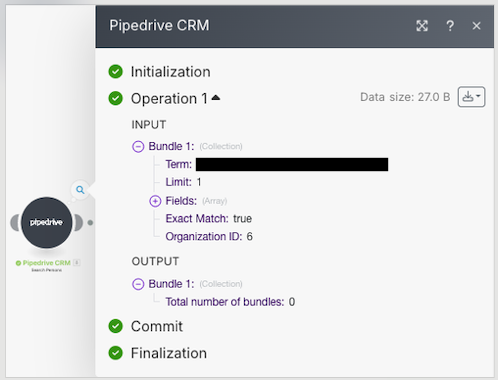Collapse input Bundle 1 collection
Screen dimensions: 498x380
click(x=138, y=146)
